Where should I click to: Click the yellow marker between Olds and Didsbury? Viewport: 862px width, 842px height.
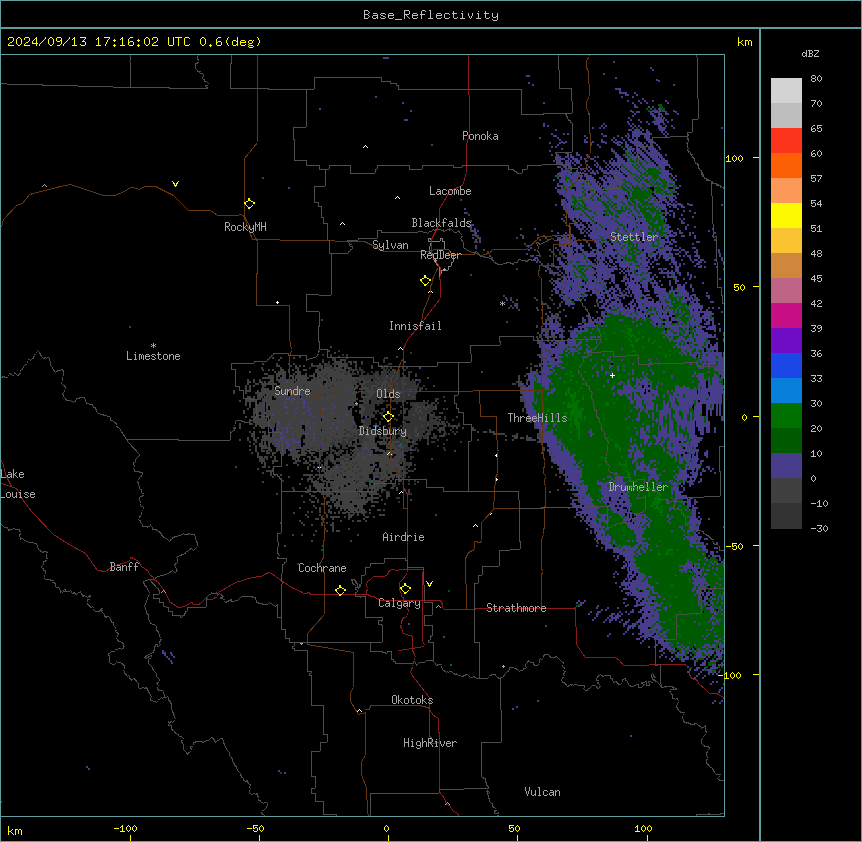coord(388,417)
